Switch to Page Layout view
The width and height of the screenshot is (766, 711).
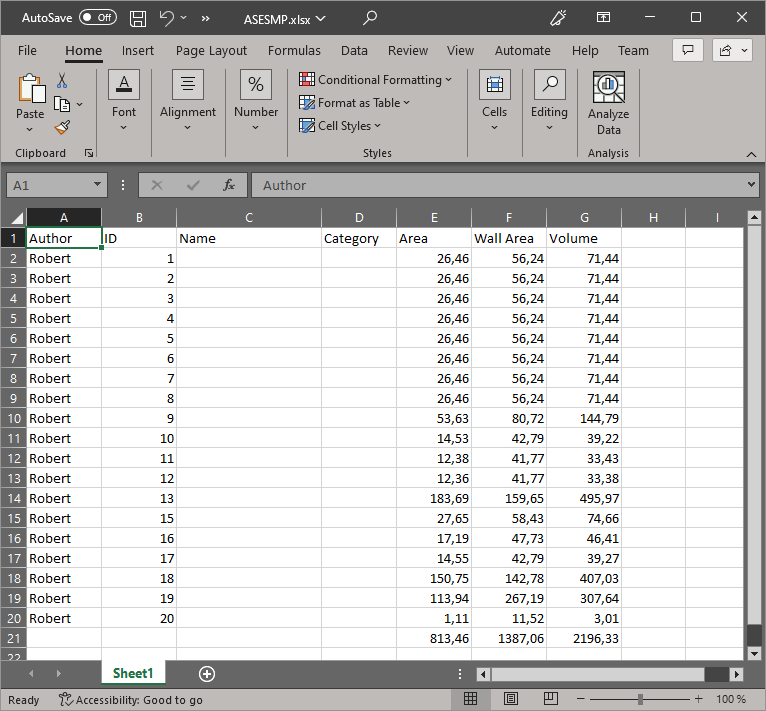511,700
